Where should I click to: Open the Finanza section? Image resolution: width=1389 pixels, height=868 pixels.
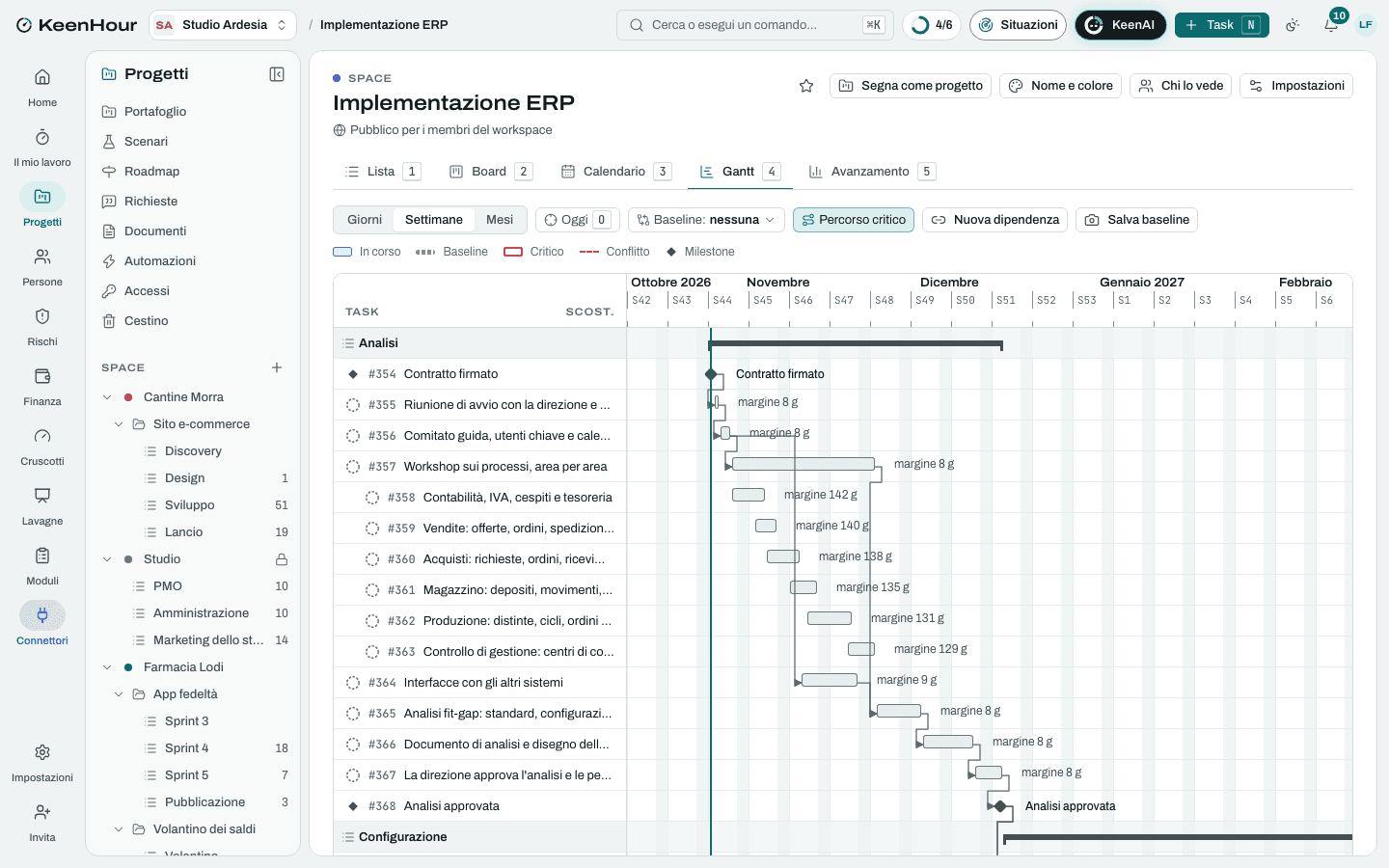coord(42,387)
